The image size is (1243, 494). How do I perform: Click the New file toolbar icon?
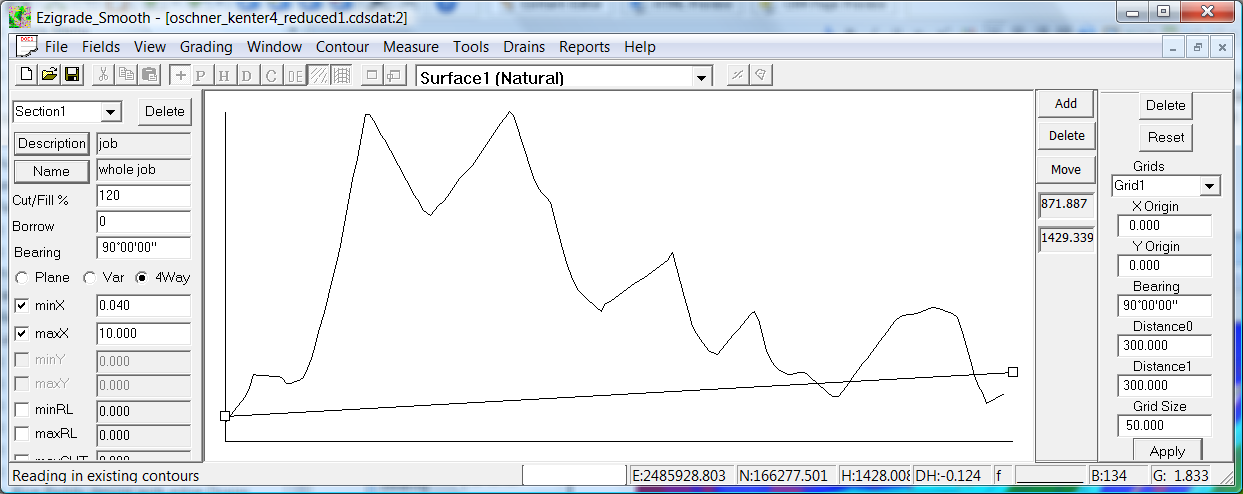[27, 75]
